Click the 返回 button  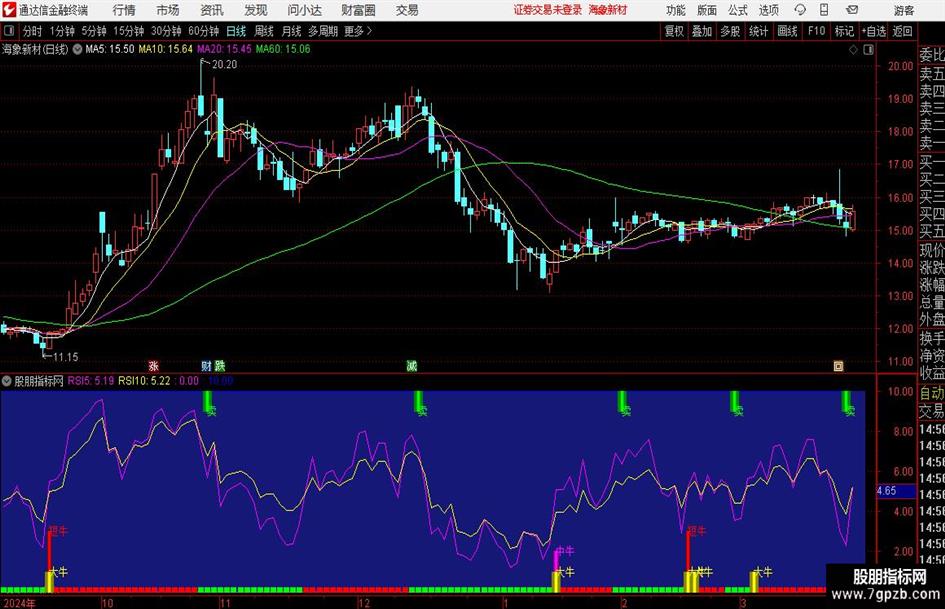pos(903,31)
